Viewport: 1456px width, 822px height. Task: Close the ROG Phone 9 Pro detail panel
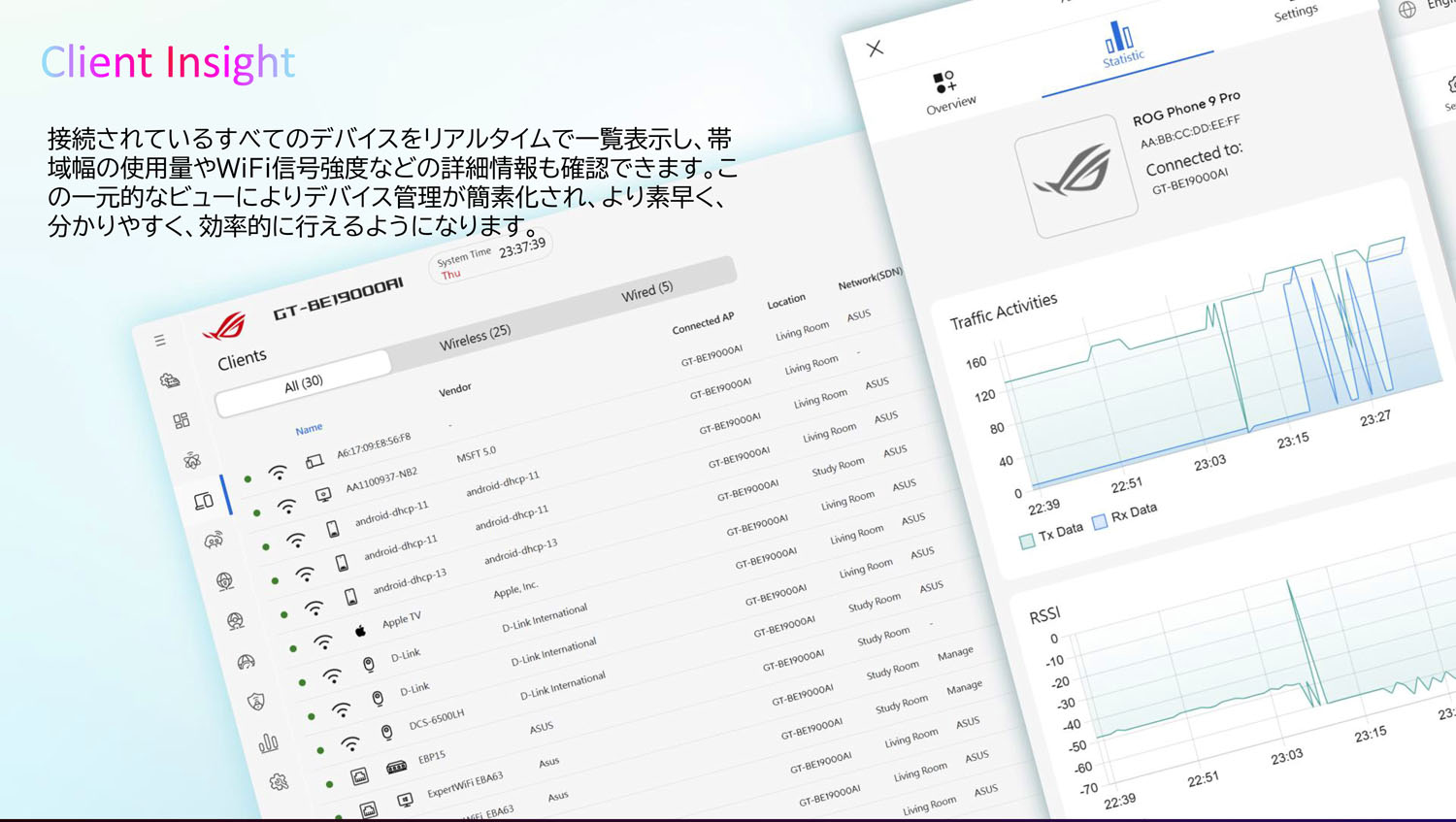875,49
